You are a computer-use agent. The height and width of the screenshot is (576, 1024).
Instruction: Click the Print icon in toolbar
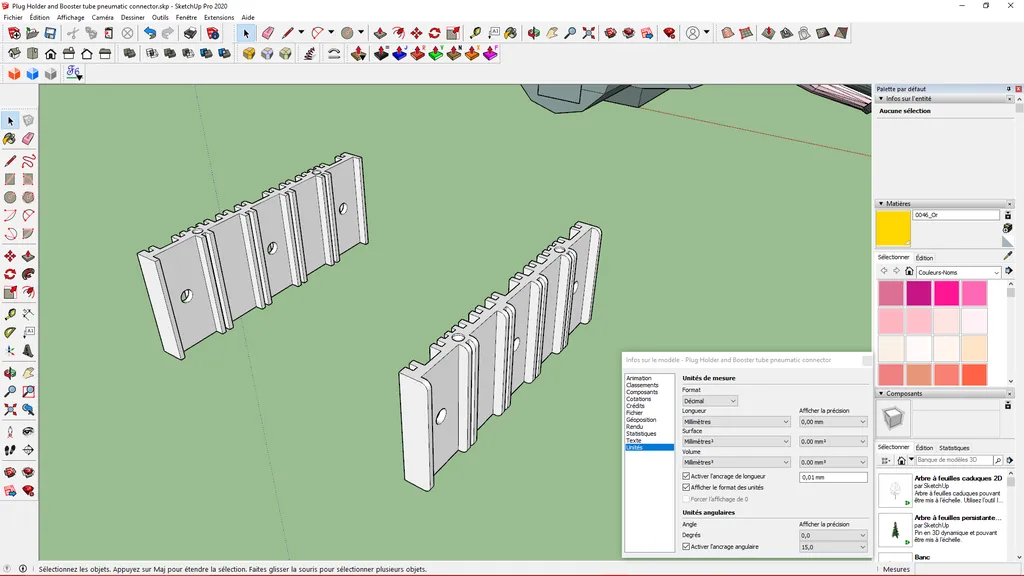point(190,33)
